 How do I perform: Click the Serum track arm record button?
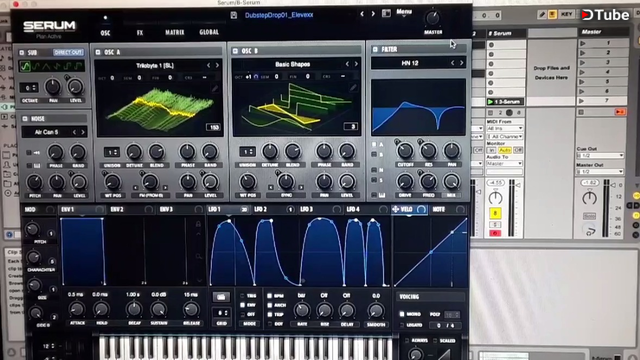click(x=495, y=233)
